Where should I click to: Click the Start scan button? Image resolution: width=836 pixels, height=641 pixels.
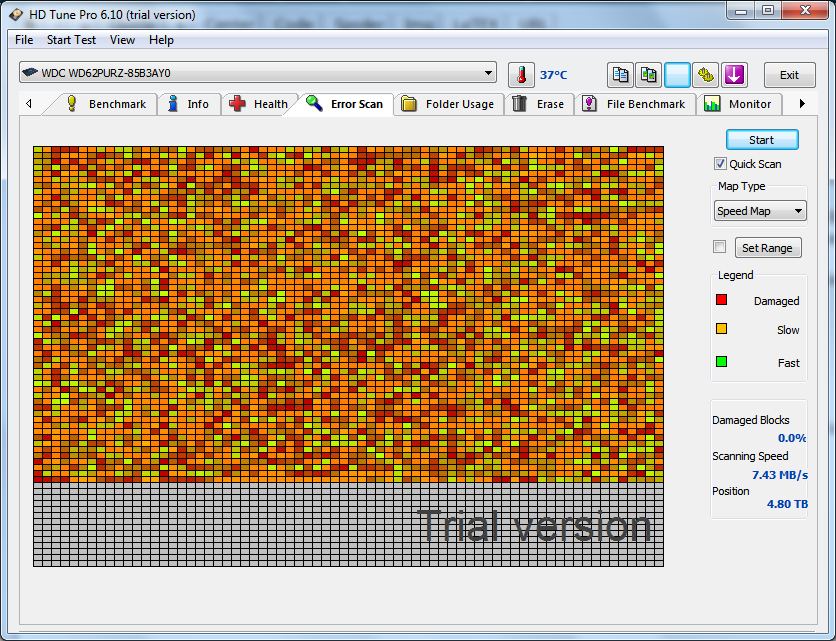(x=762, y=140)
